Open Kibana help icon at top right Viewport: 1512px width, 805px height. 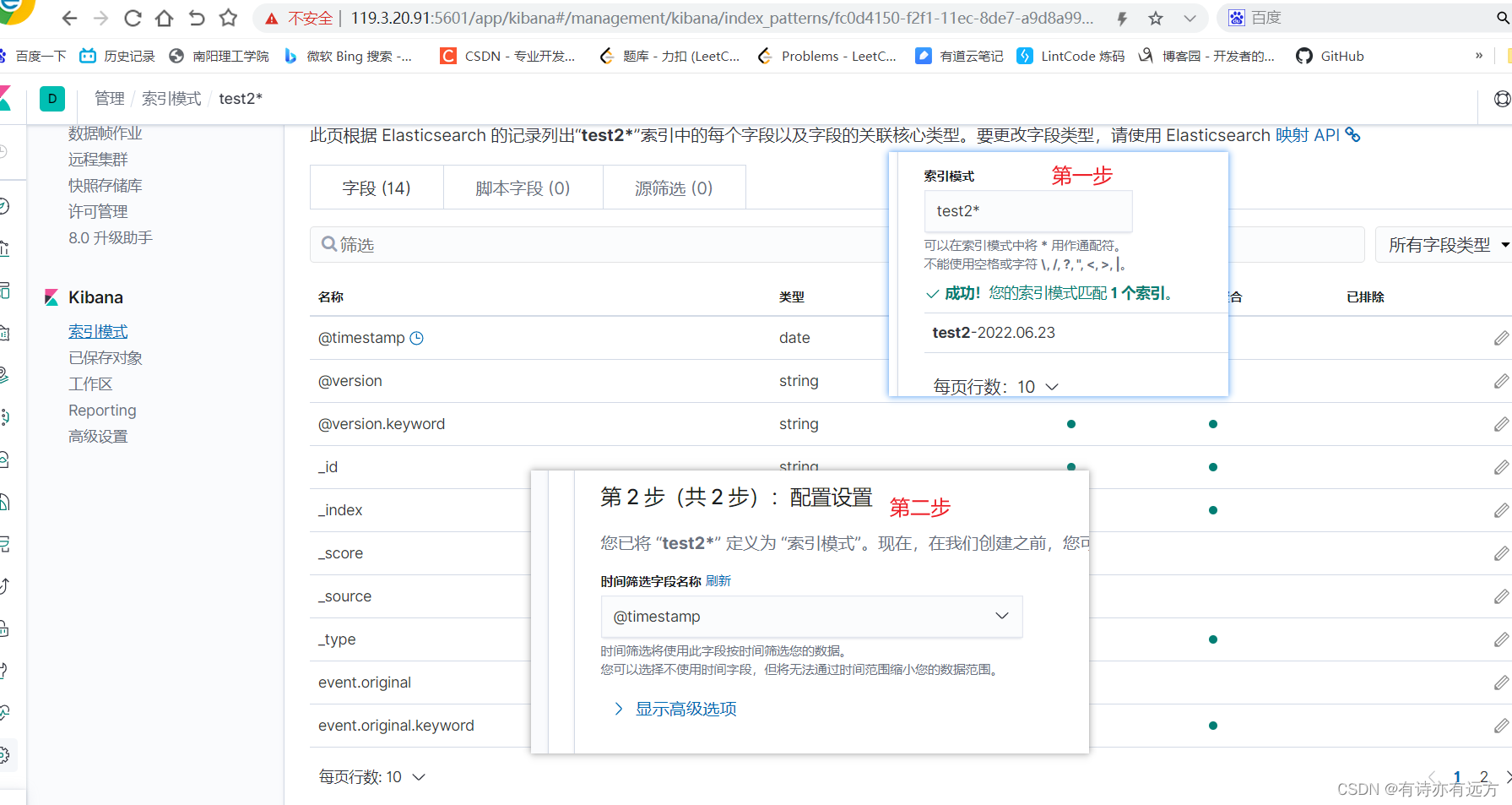tap(1502, 99)
